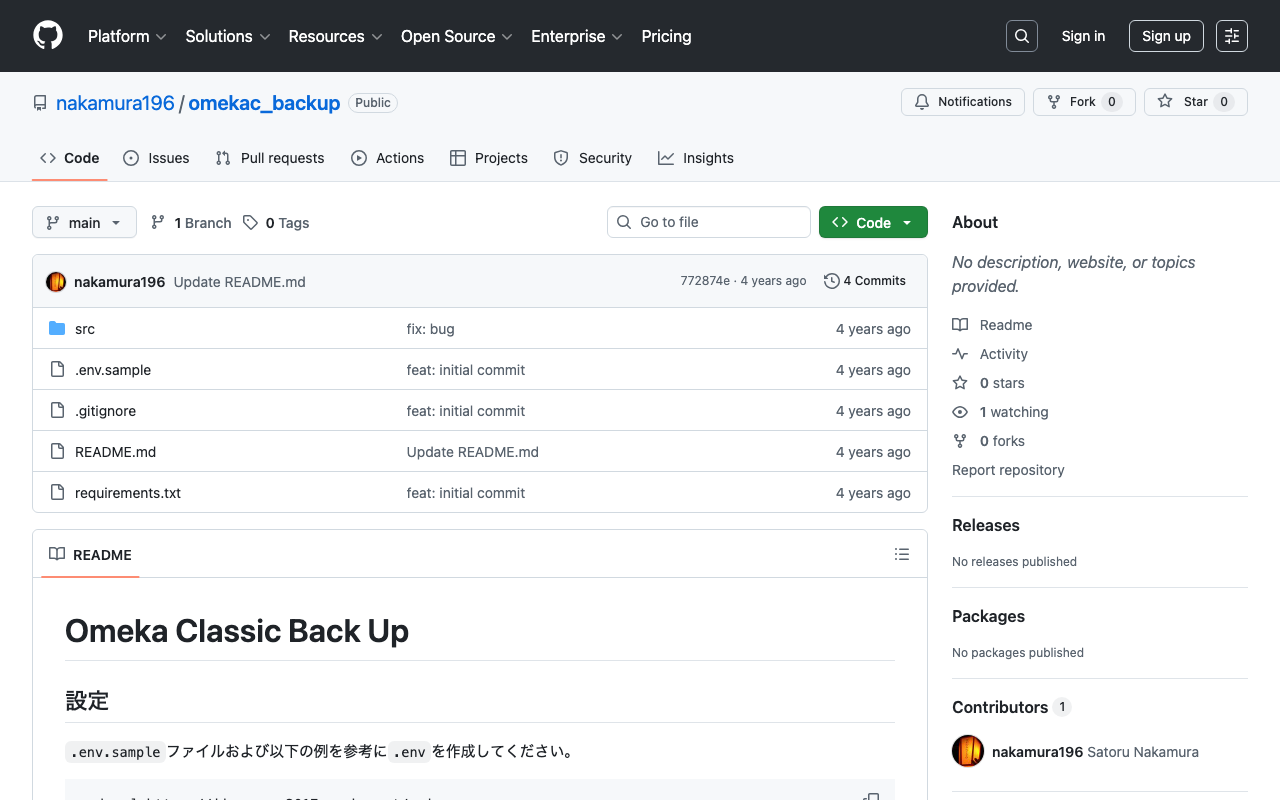Click the Go to file search field

[709, 222]
